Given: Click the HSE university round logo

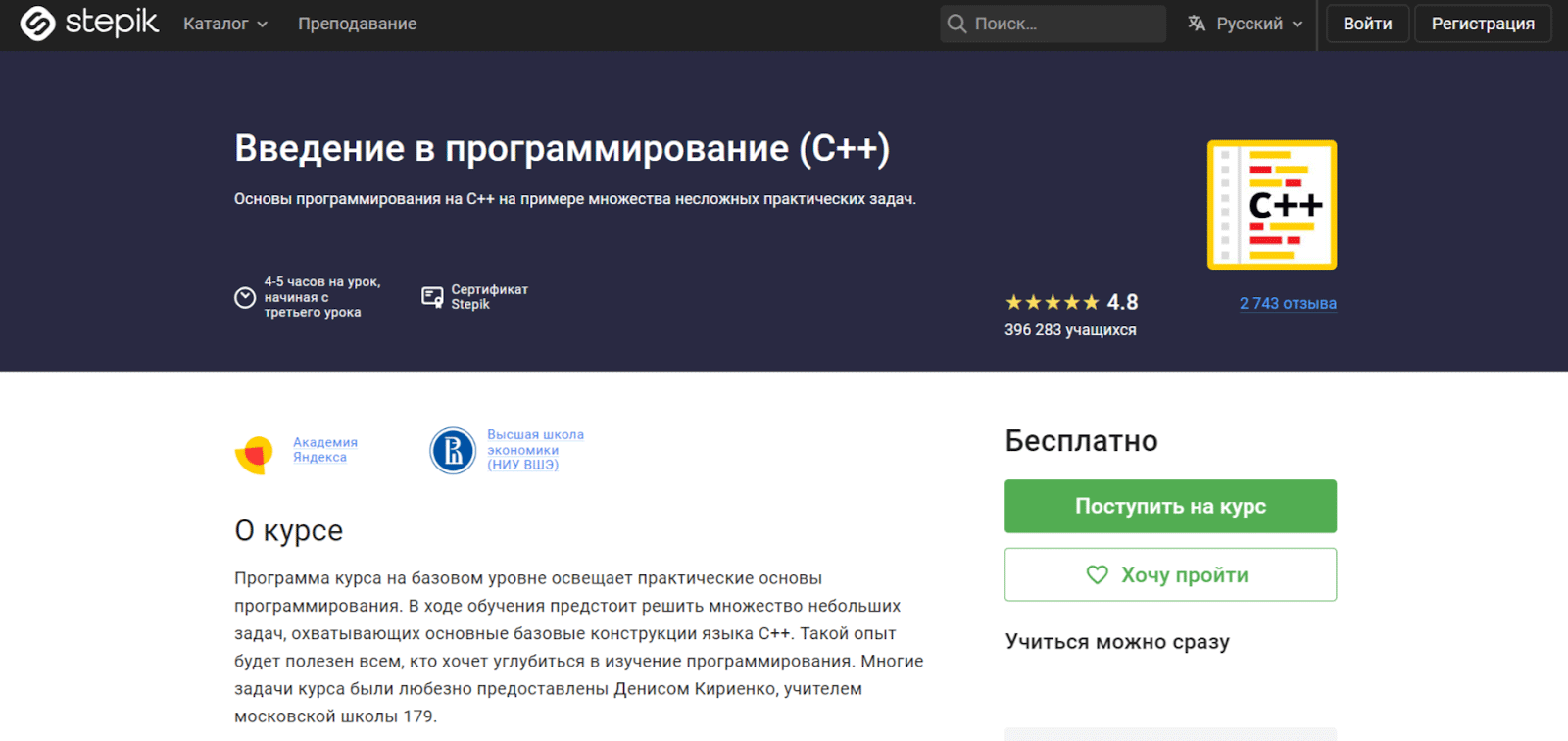Looking at the screenshot, I should [453, 451].
